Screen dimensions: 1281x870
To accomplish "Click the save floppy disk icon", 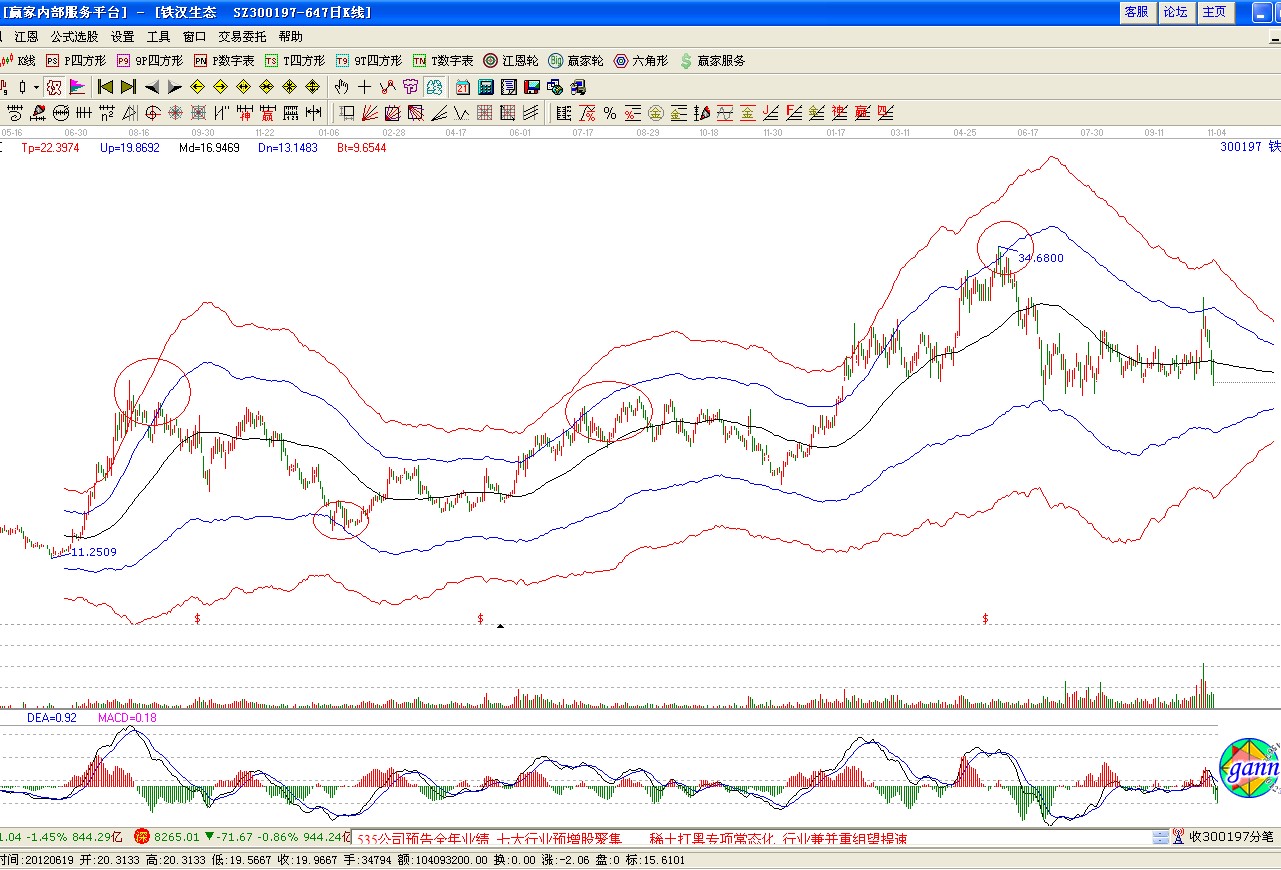I will [x=531, y=87].
